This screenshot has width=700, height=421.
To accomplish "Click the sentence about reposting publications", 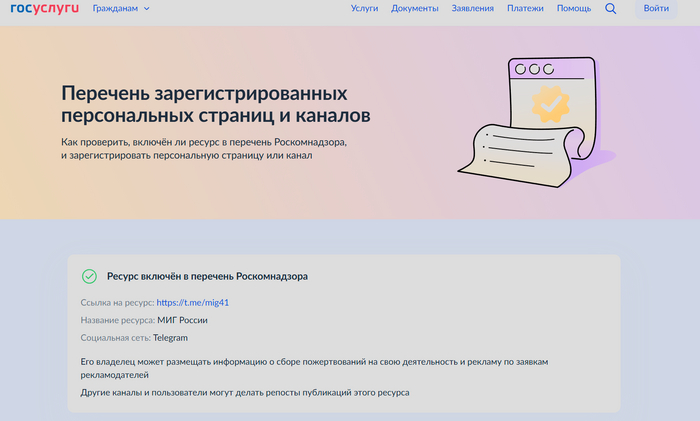I will [x=245, y=392].
